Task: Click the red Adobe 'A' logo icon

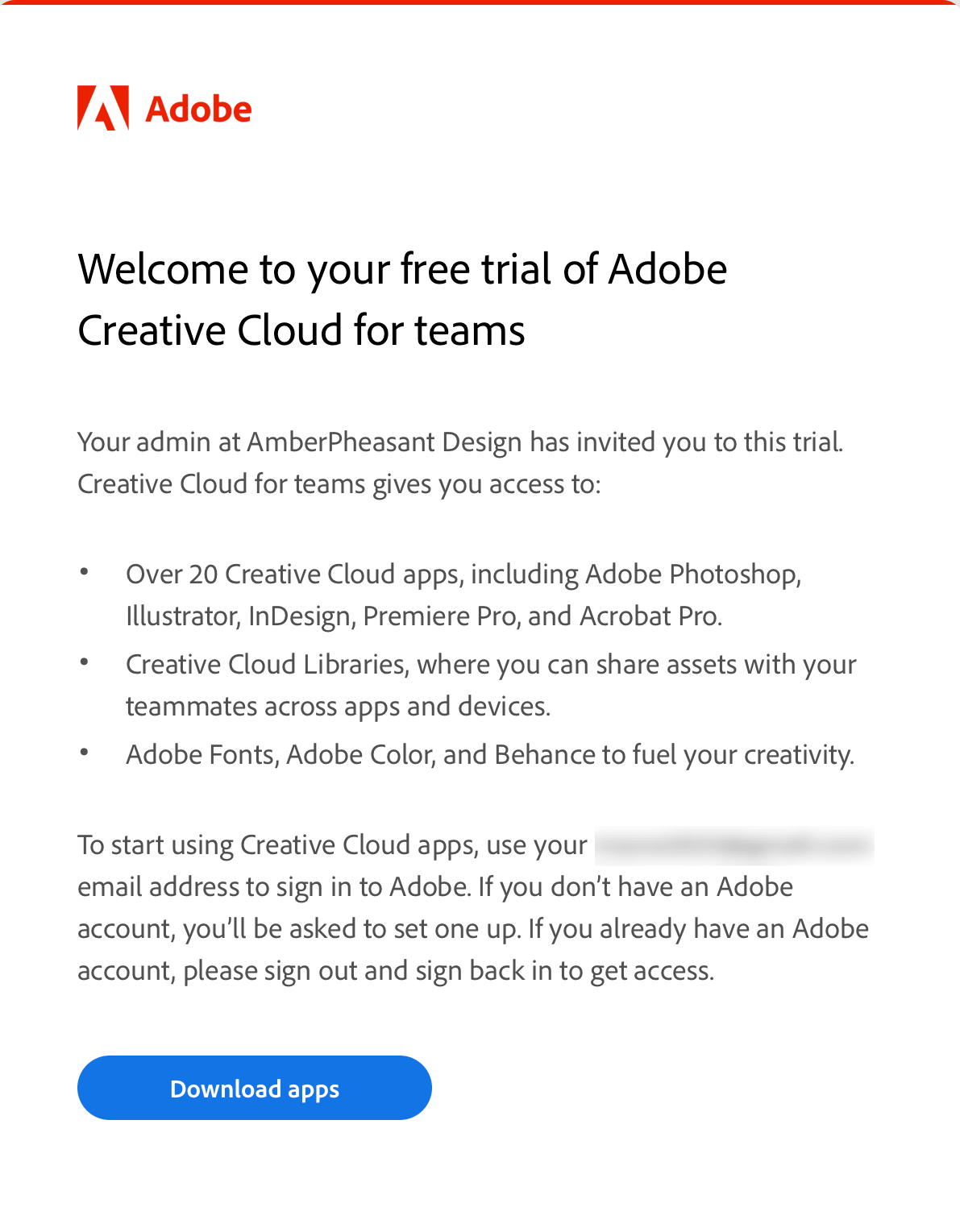Action: click(x=103, y=108)
